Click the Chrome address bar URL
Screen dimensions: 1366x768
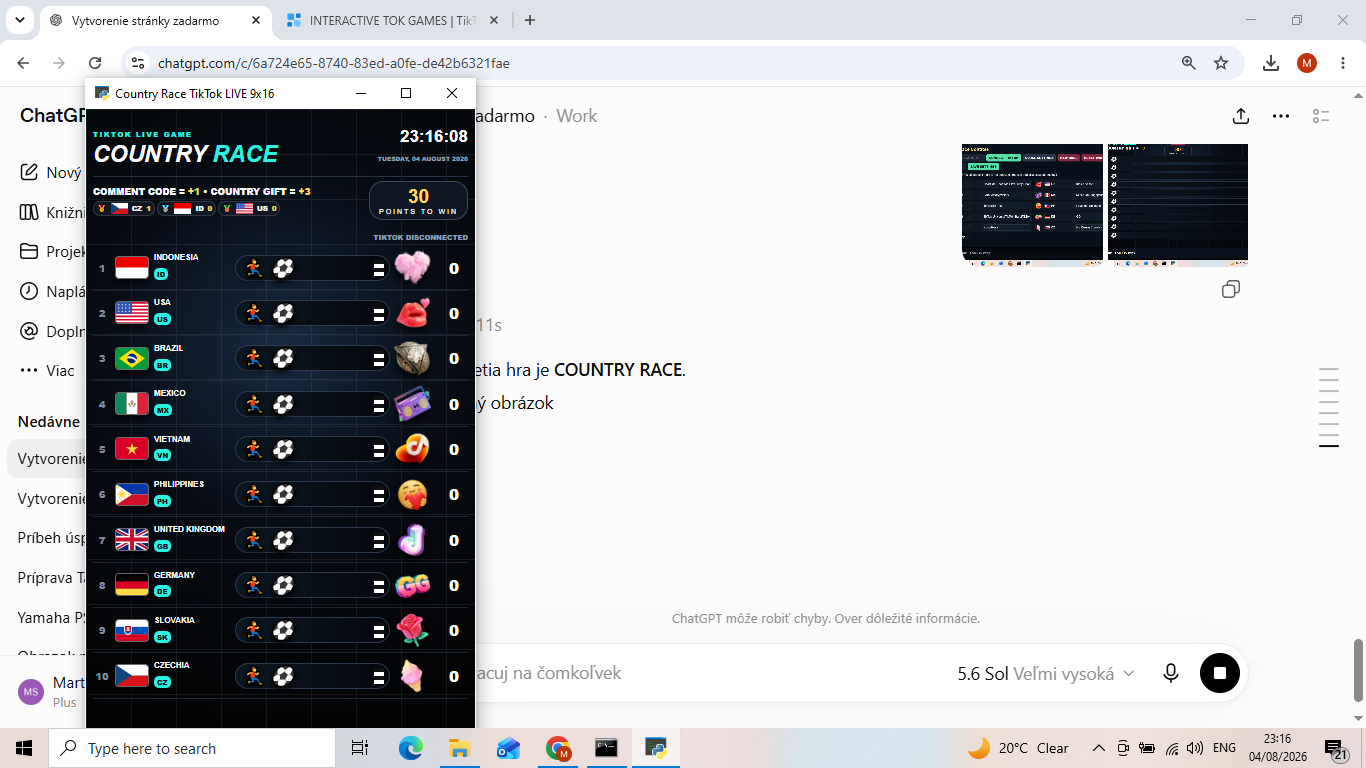[x=334, y=63]
